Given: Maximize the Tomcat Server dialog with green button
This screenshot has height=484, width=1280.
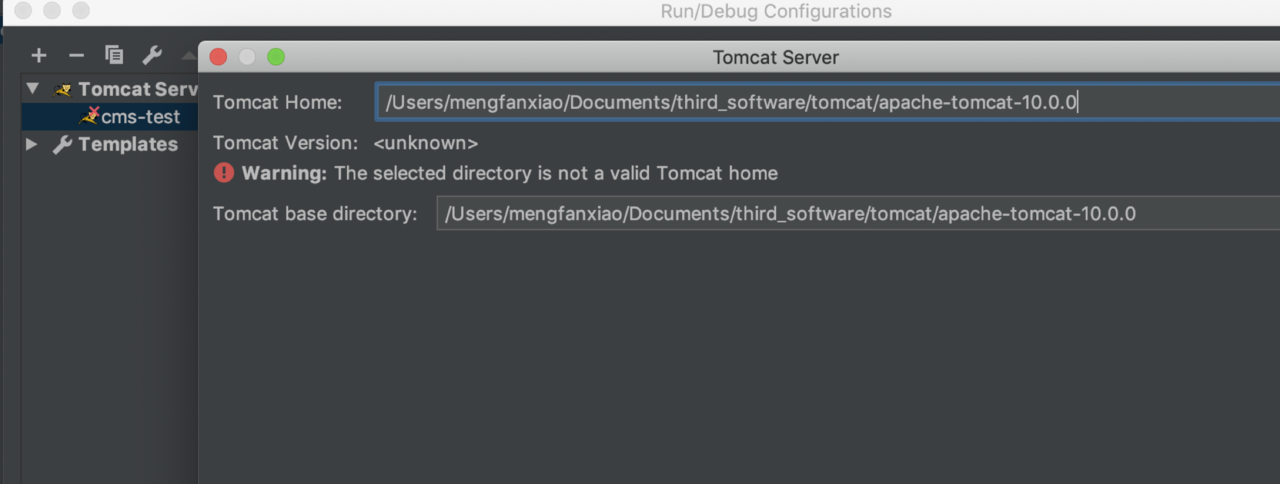Looking at the screenshot, I should (276, 57).
